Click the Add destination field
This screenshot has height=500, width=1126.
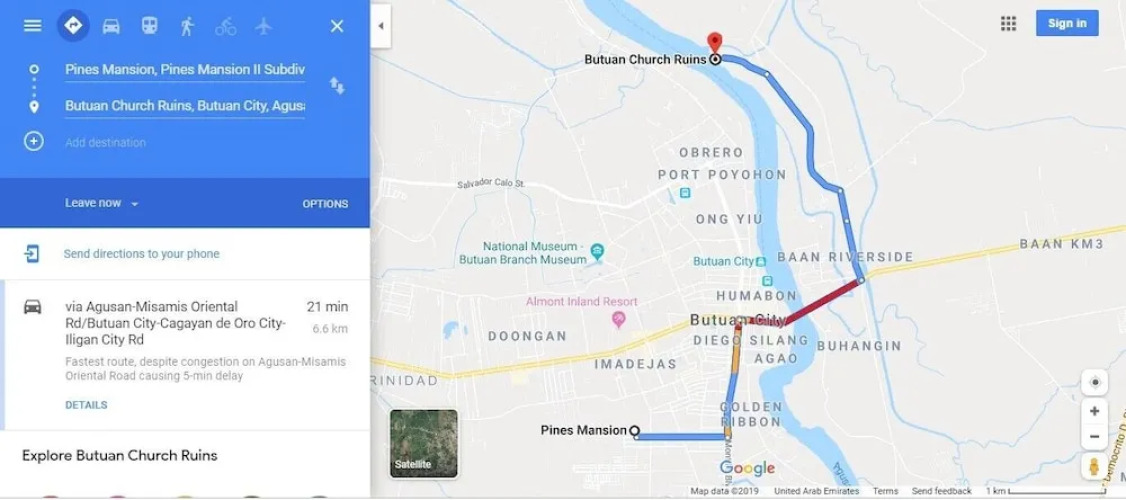[185, 142]
